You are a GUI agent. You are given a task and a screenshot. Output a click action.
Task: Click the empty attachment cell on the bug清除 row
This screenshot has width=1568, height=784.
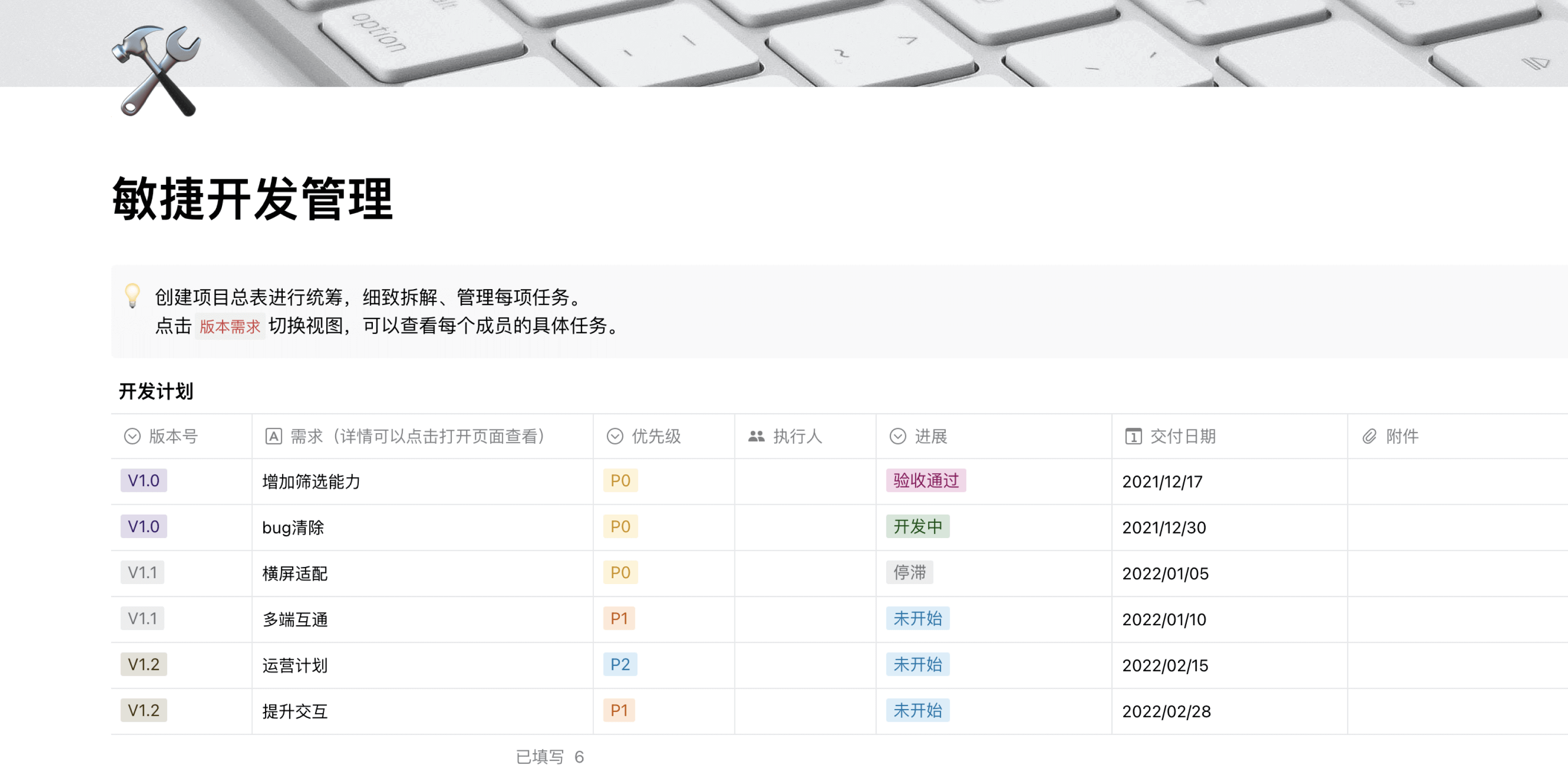(x=1455, y=527)
